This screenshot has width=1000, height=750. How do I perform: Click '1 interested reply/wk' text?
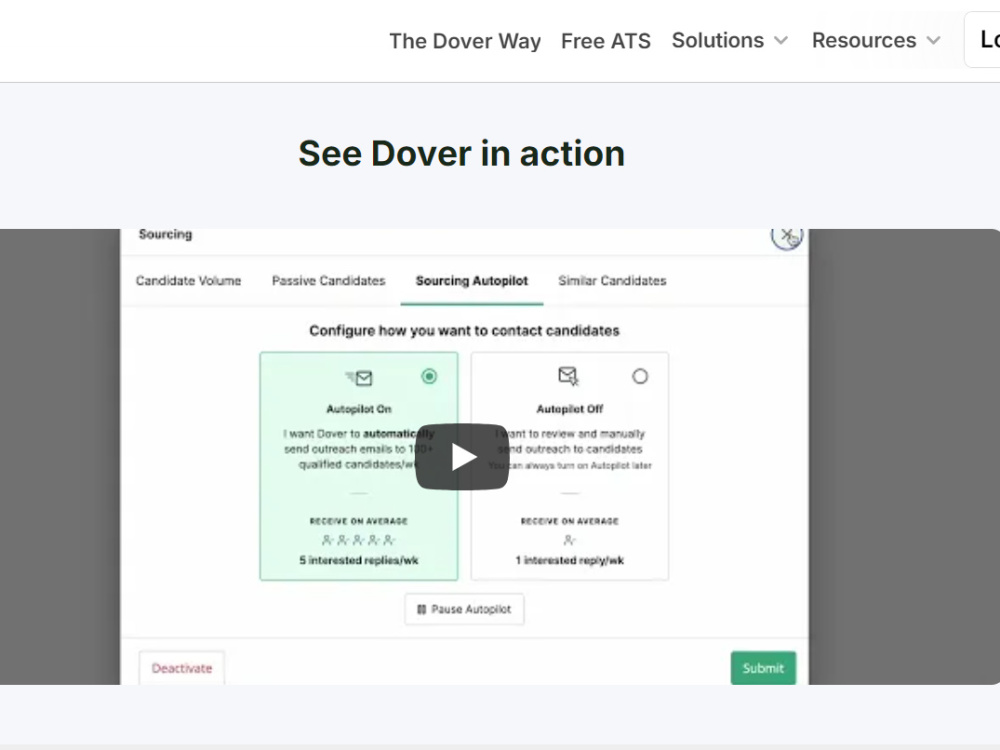pos(570,560)
